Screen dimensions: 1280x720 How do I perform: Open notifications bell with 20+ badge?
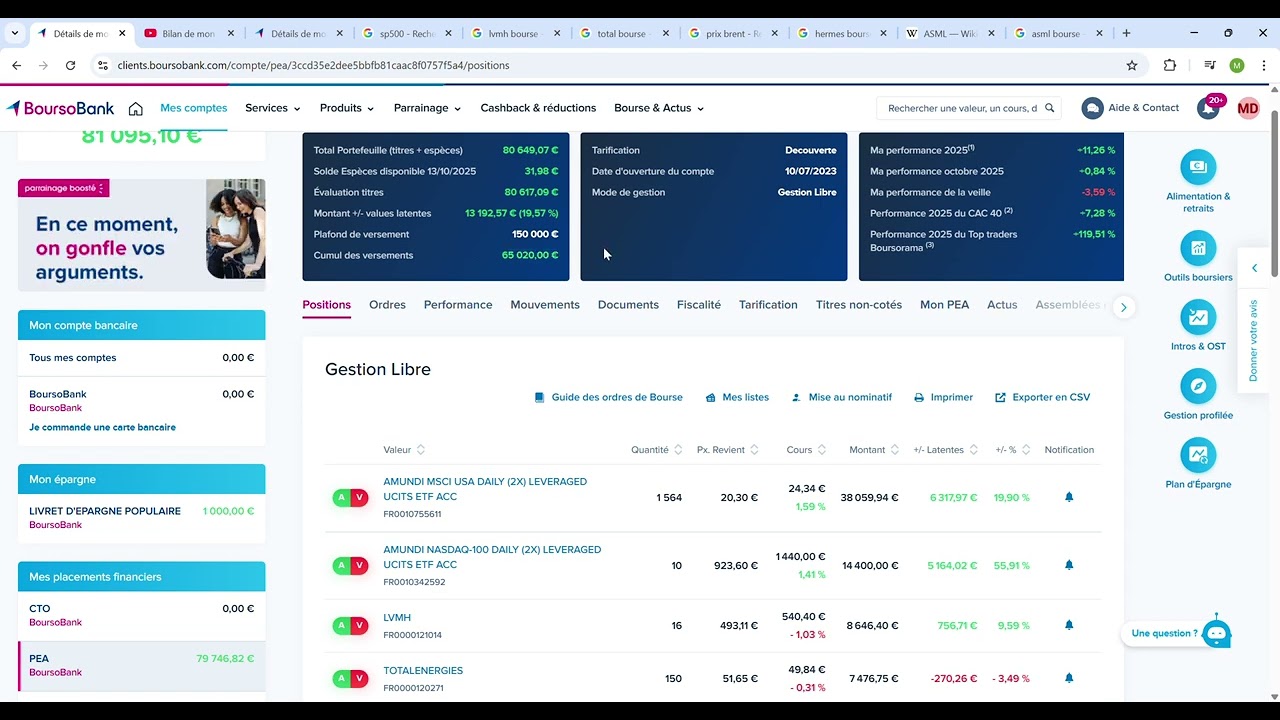pos(1209,108)
